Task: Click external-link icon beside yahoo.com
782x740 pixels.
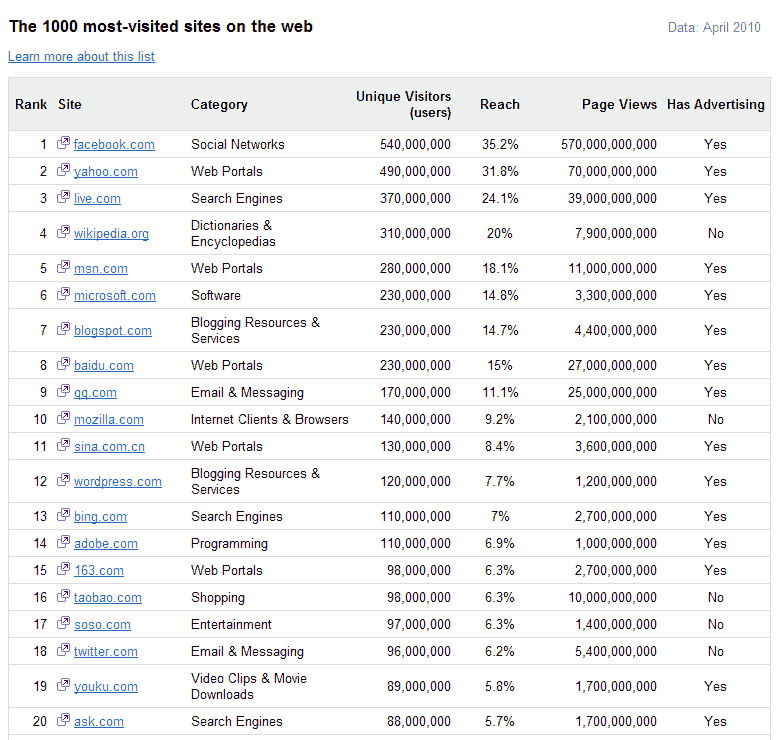Action: 63,170
